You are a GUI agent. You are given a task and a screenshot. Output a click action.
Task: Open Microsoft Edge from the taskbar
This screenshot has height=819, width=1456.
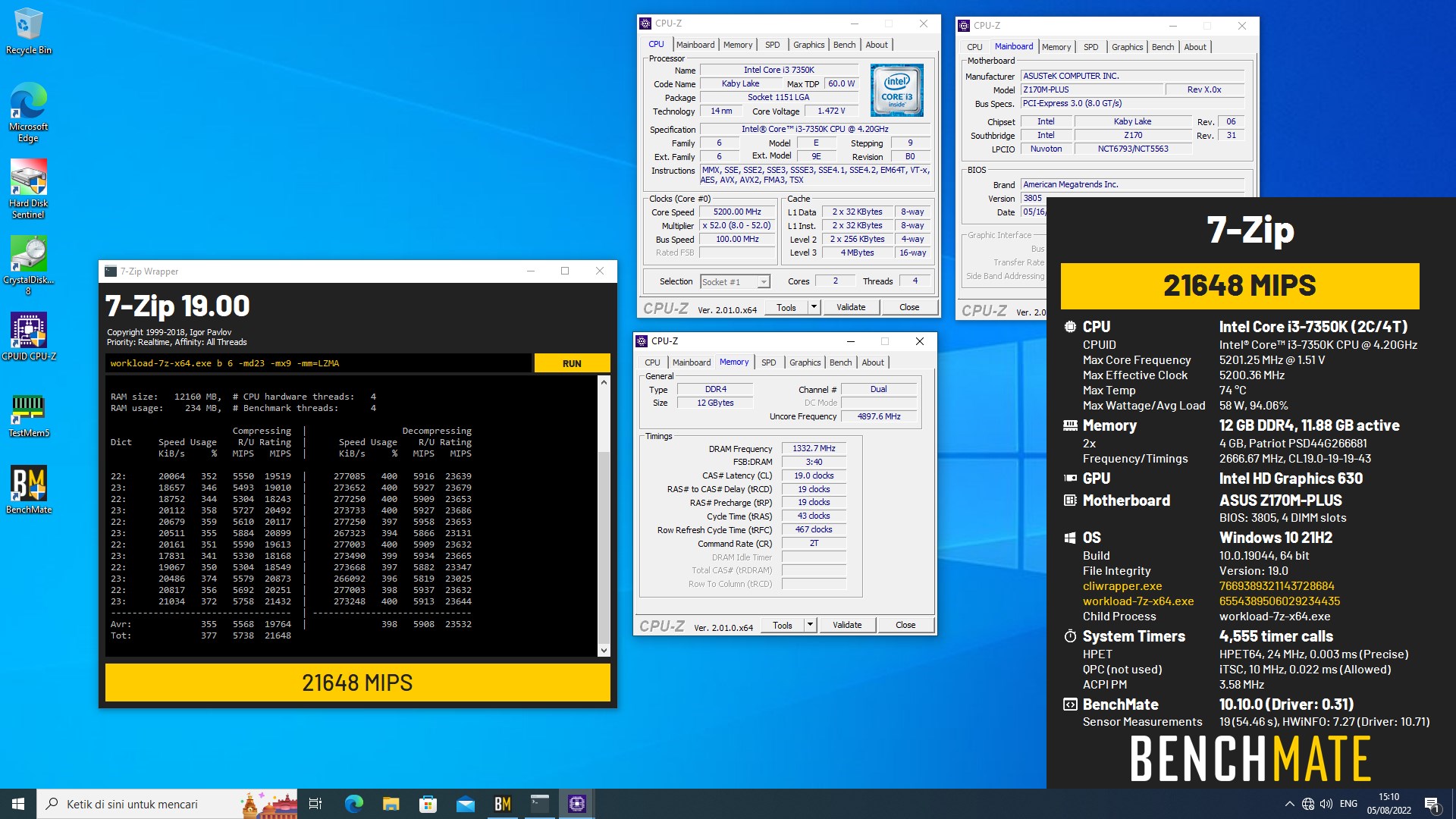pos(353,804)
